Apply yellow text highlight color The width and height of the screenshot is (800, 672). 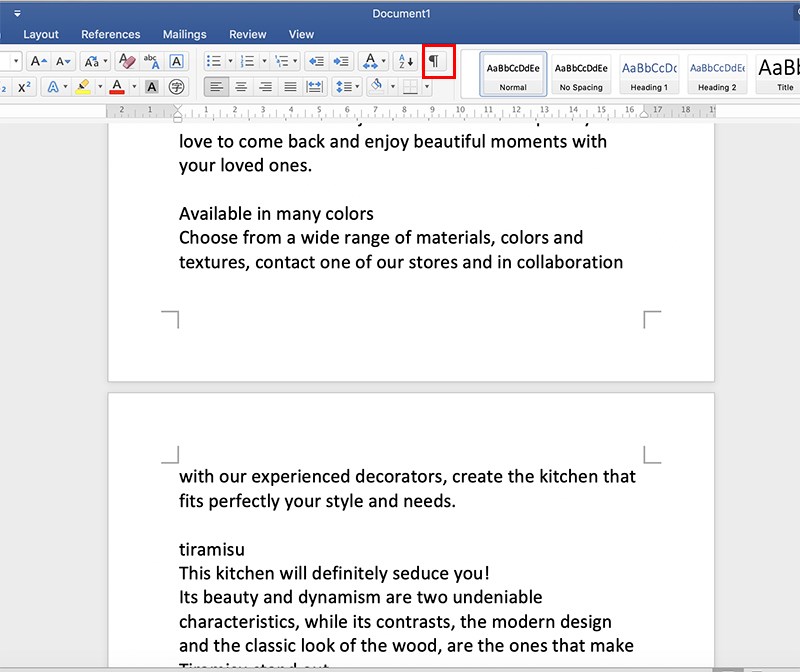click(x=83, y=87)
